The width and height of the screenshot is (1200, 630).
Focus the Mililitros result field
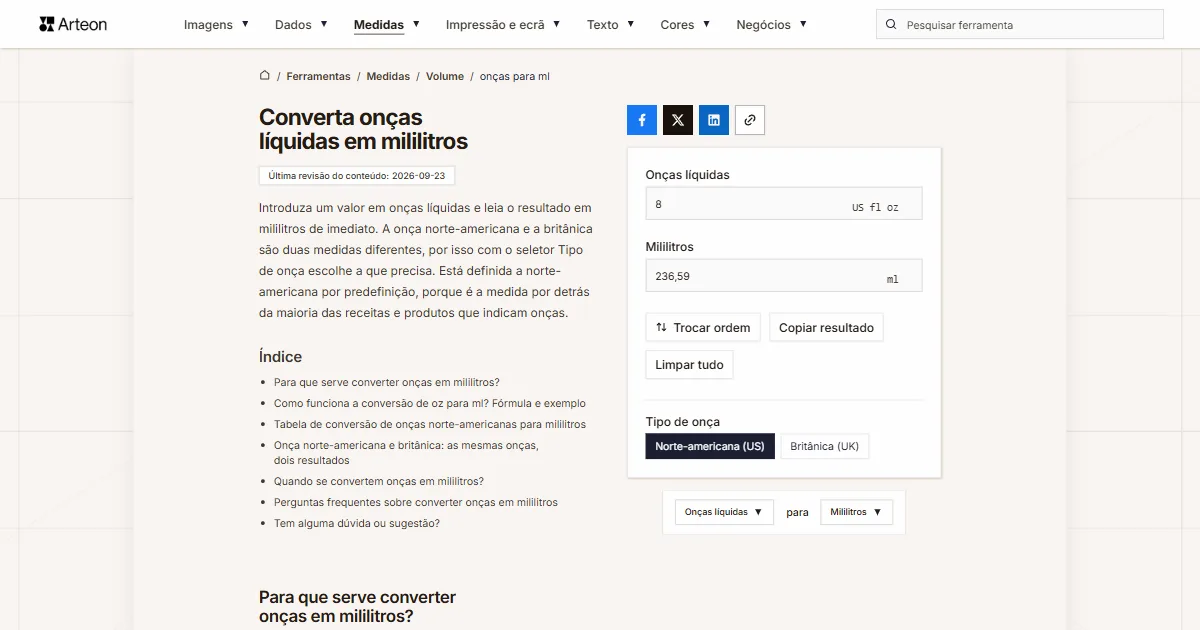[x=784, y=276]
